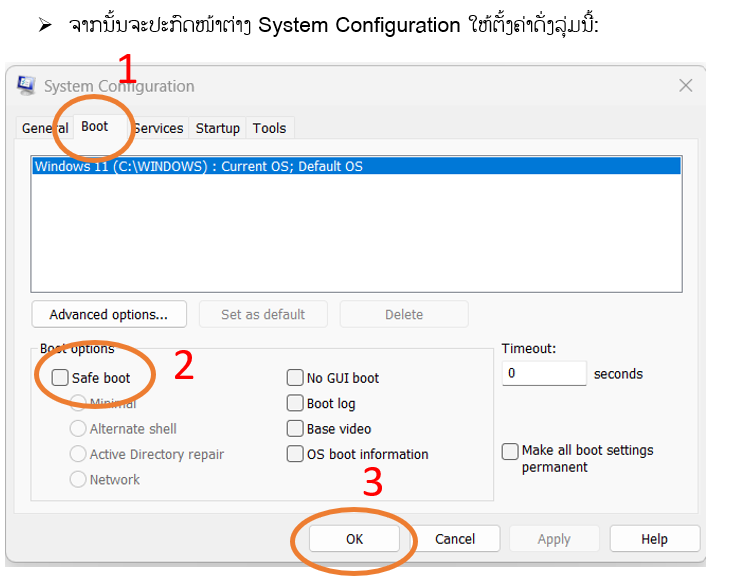
Task: Enable the Boot log option
Action: [x=295, y=403]
